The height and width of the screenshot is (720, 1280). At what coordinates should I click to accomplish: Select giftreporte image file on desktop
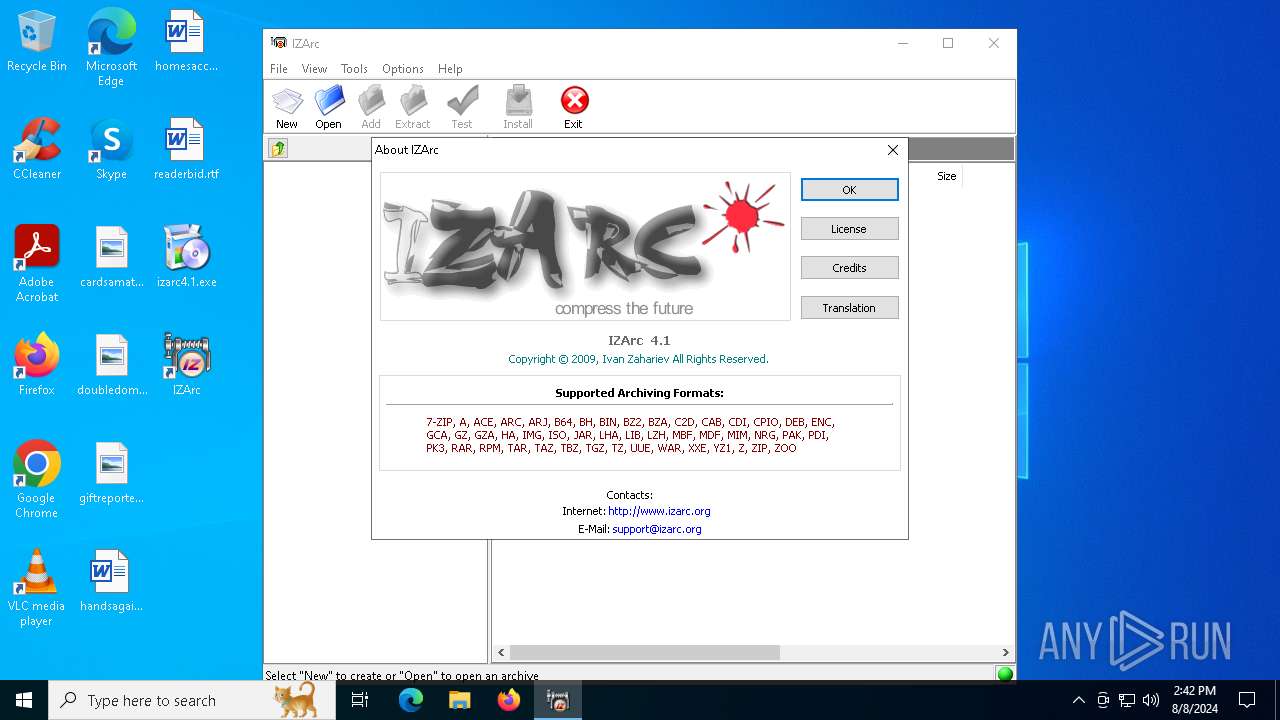[x=111, y=474]
